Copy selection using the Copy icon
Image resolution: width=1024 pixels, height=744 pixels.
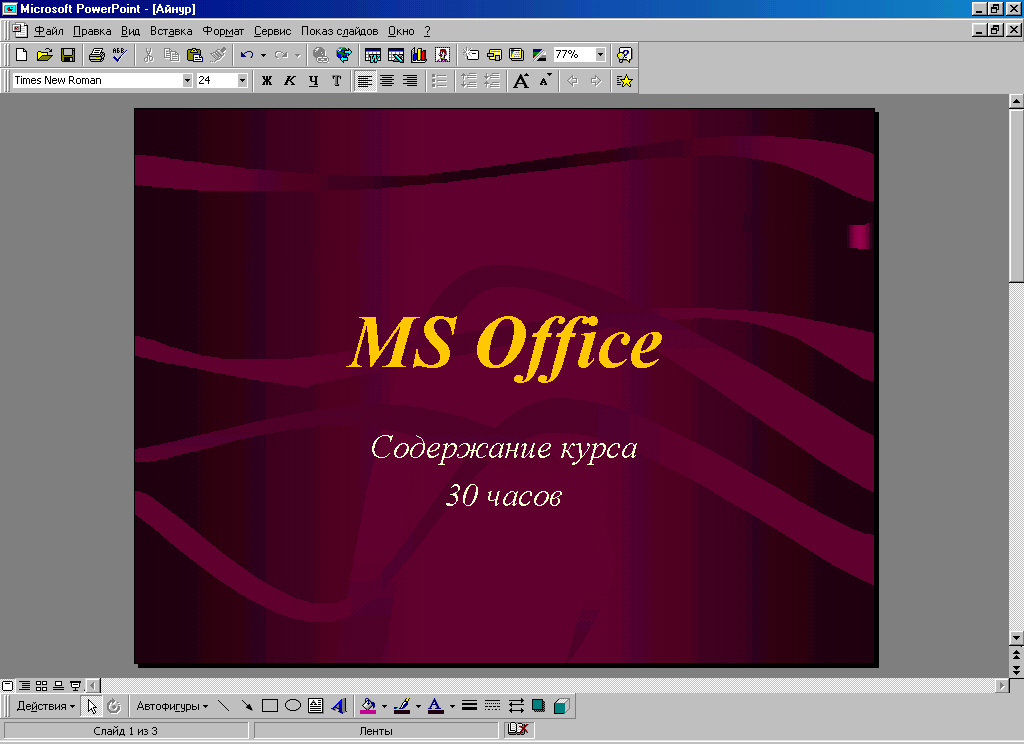click(172, 55)
